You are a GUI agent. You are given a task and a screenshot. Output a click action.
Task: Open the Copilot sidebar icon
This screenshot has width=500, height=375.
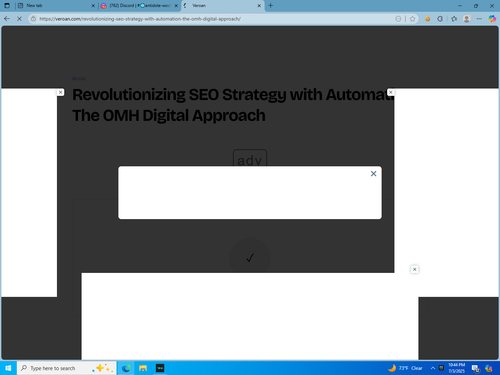point(492,19)
